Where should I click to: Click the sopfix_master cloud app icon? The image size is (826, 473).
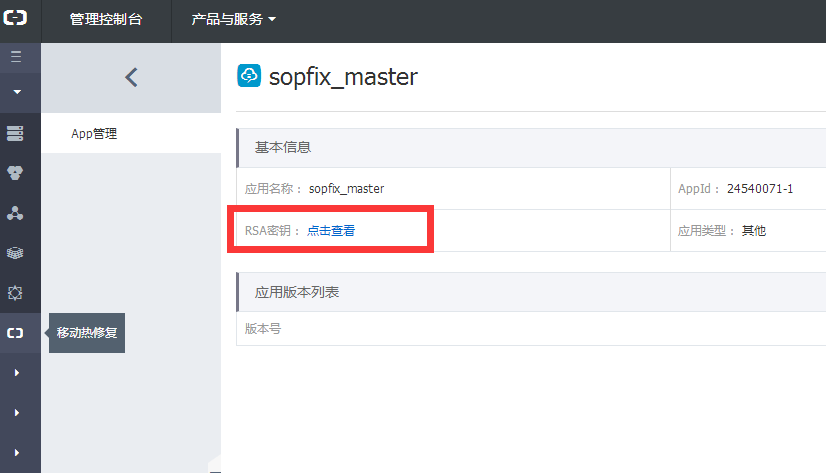tap(249, 75)
